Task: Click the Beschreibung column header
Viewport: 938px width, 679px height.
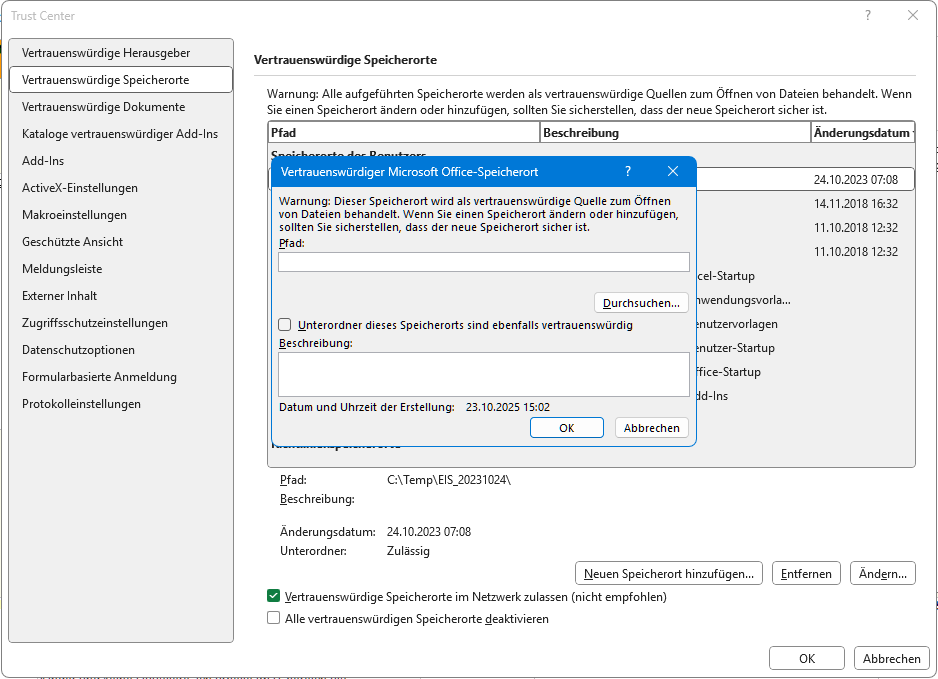Action: click(x=675, y=132)
